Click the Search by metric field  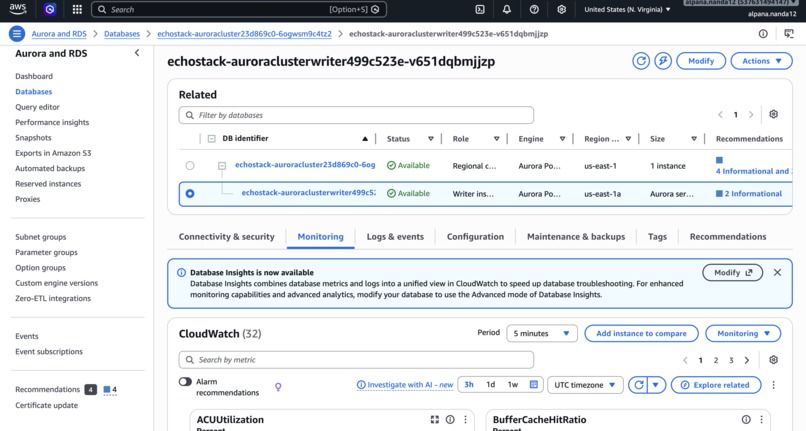(x=356, y=360)
